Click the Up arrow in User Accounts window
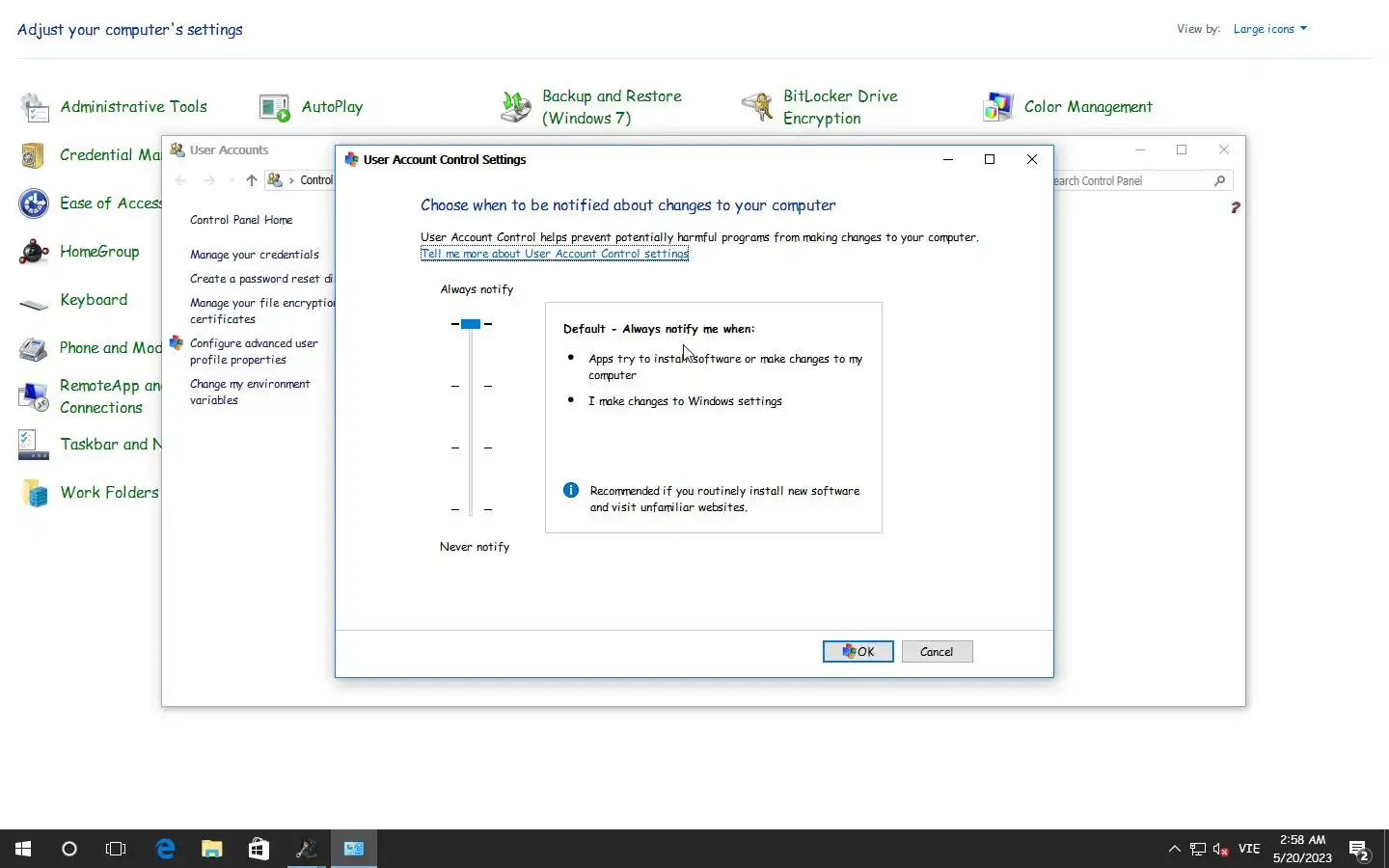 click(x=252, y=180)
